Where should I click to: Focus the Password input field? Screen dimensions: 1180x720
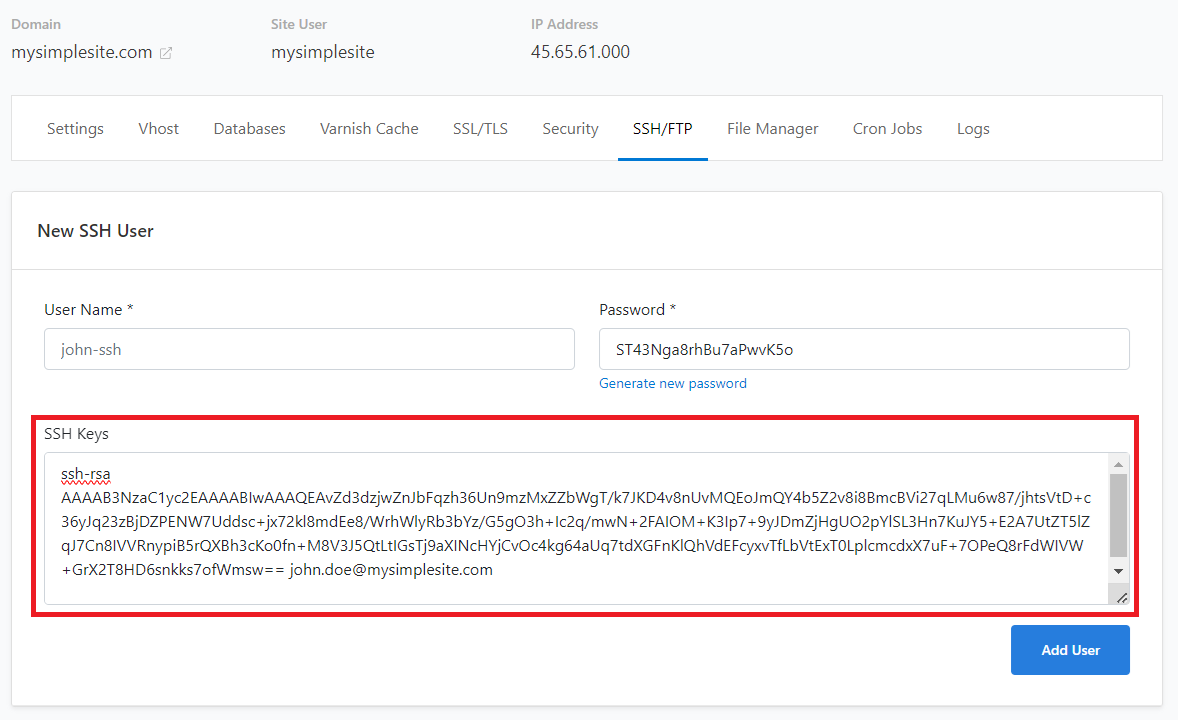864,349
